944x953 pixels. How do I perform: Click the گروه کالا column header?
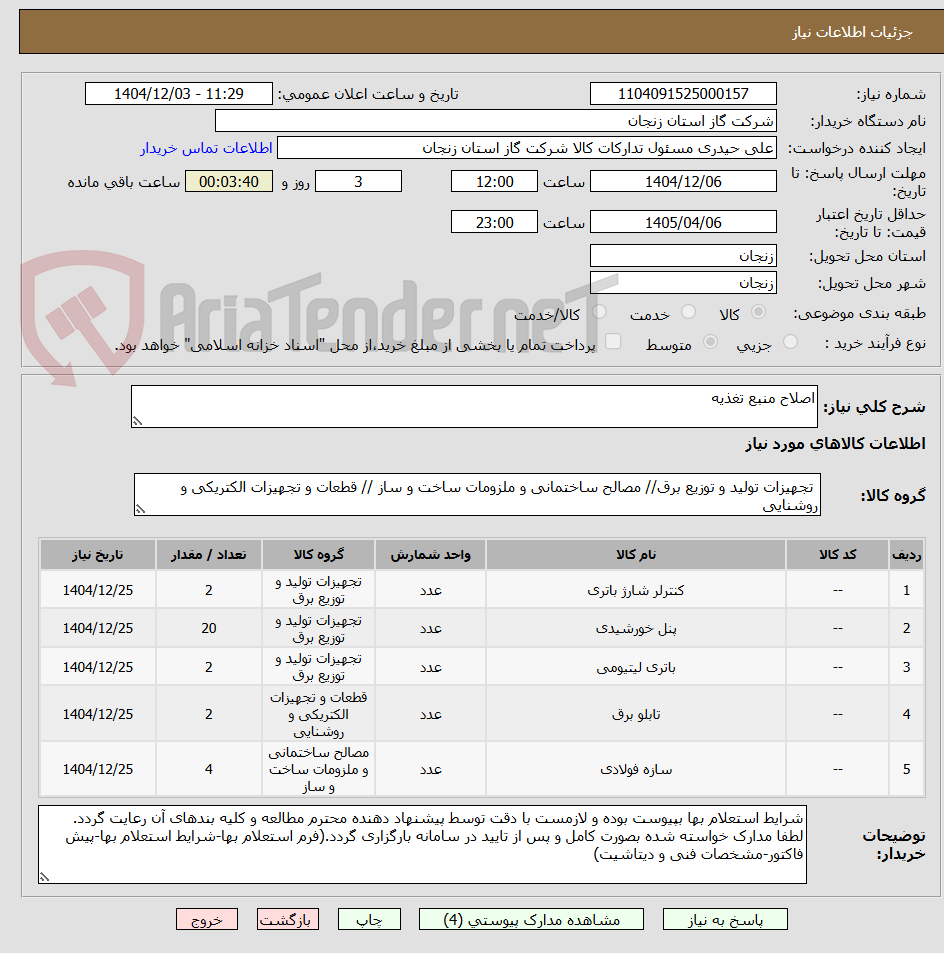319,554
